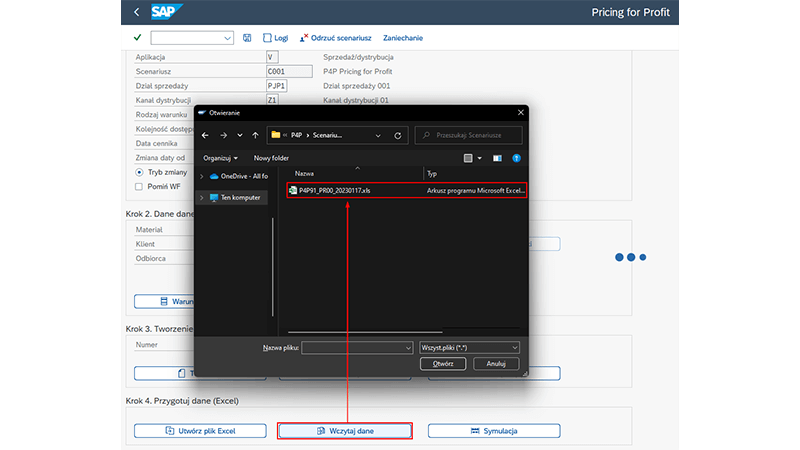Viewport: 800px width, 450px height.
Task: Select OneDrive in the navigation pane
Action: (239, 177)
